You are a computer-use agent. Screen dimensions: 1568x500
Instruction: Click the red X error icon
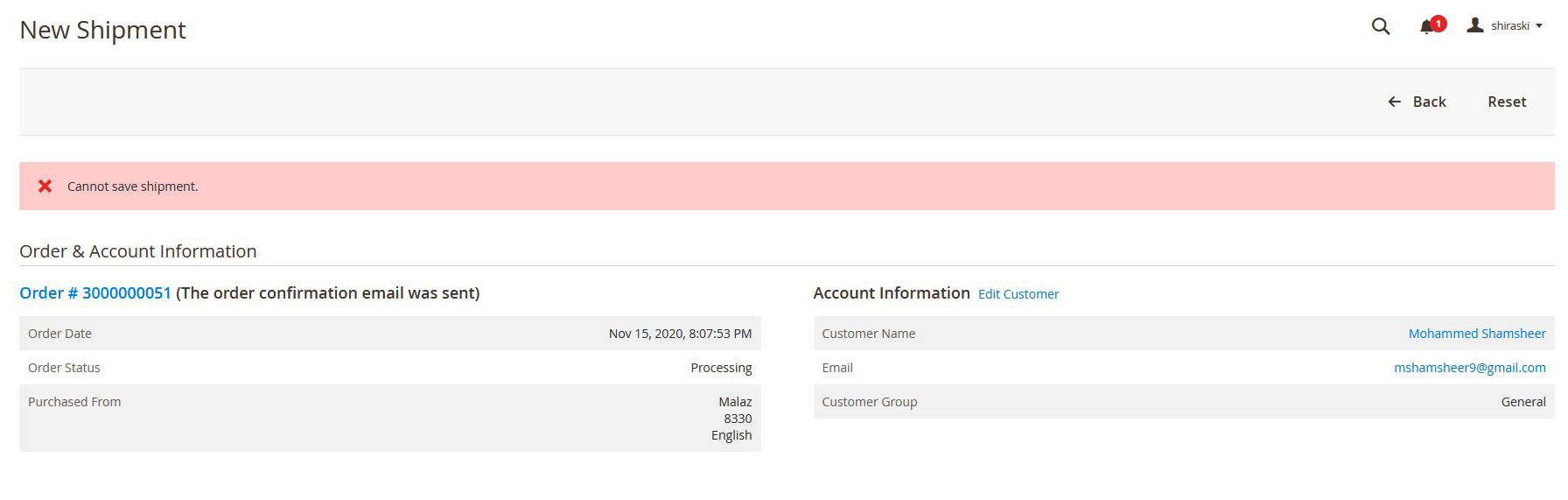tap(45, 186)
